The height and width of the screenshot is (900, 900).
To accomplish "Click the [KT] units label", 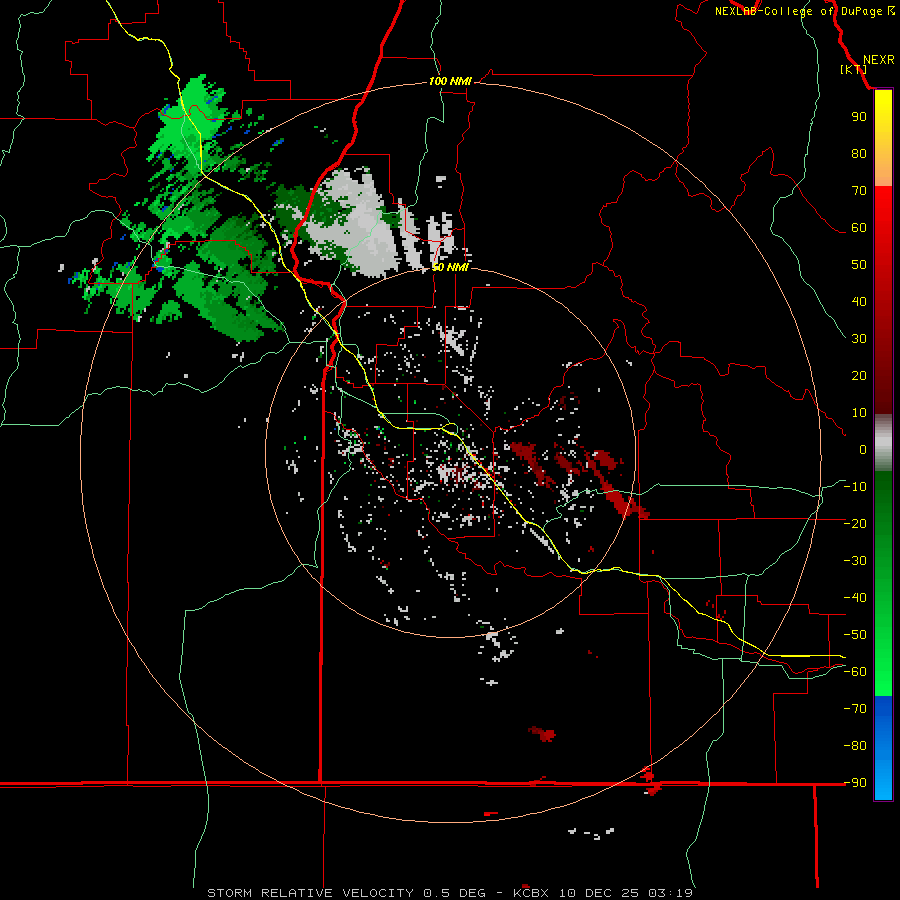I will (854, 69).
